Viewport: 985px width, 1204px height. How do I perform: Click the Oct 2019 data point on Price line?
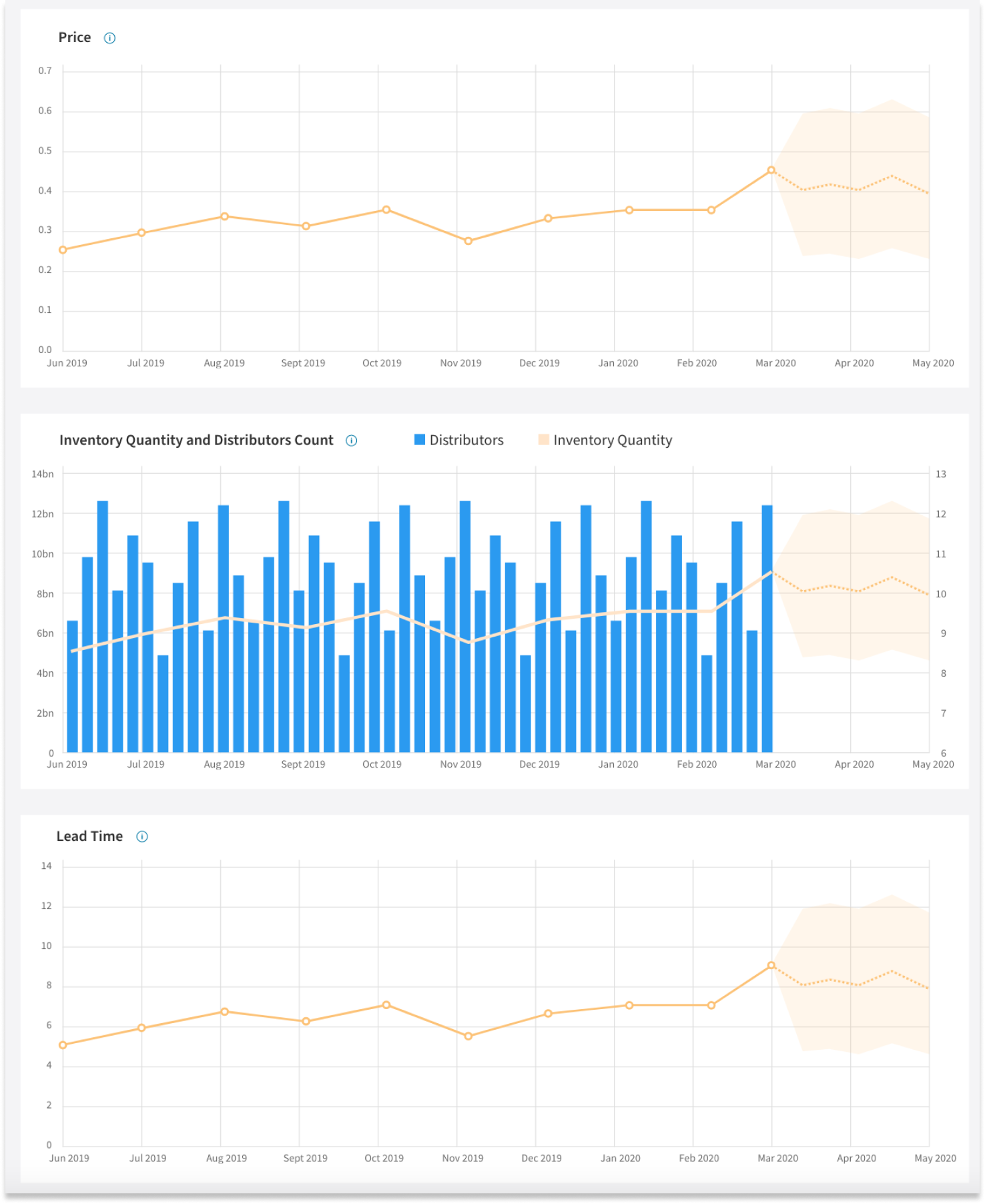point(386,210)
